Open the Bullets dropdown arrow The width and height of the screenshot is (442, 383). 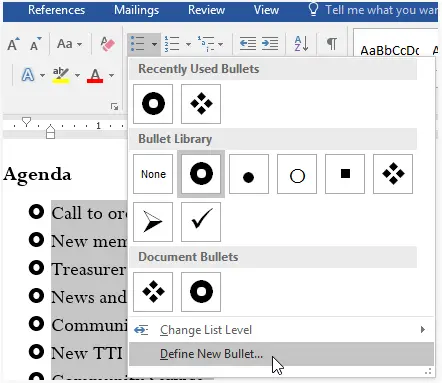tap(154, 44)
